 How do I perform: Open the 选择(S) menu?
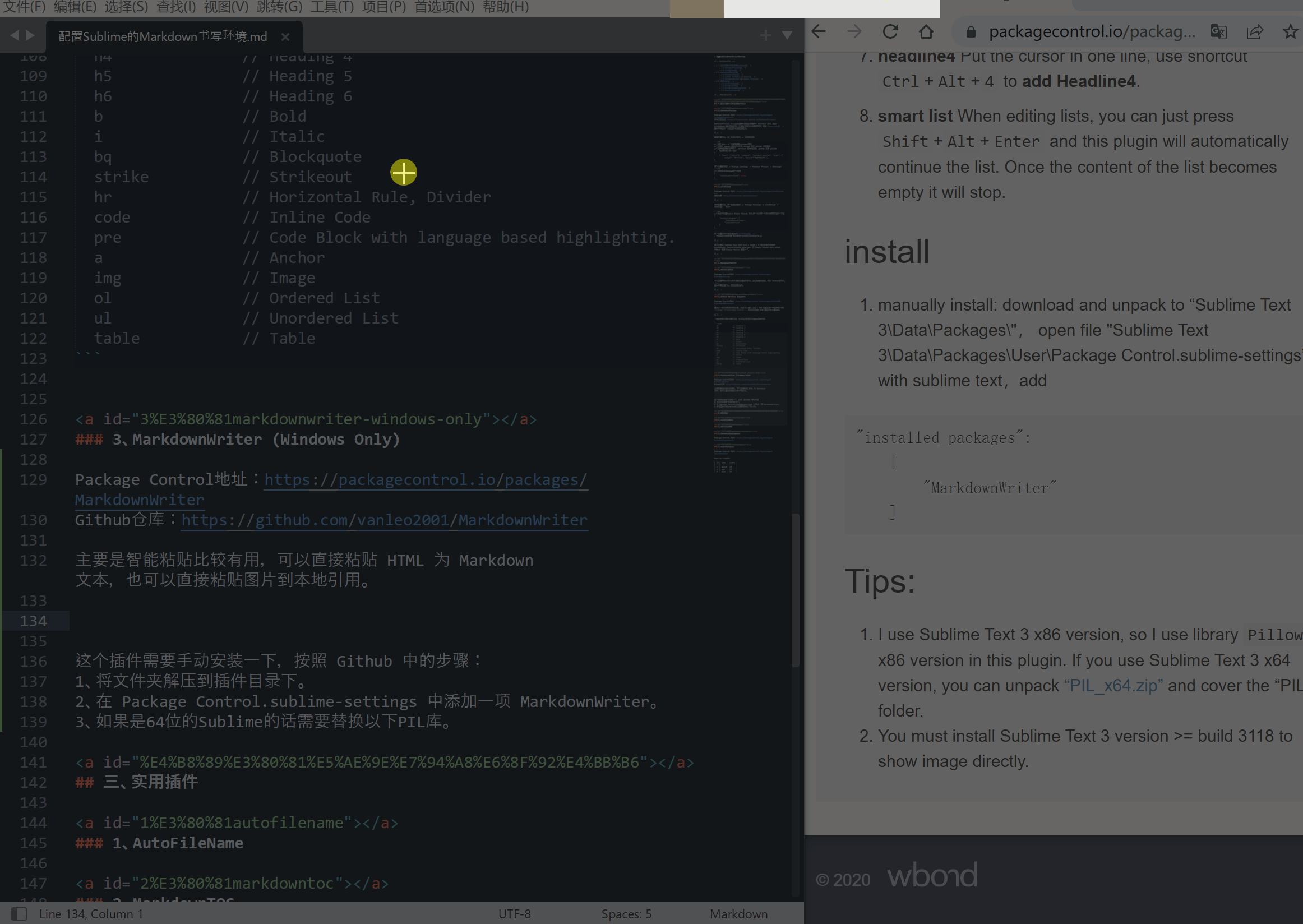(x=126, y=7)
